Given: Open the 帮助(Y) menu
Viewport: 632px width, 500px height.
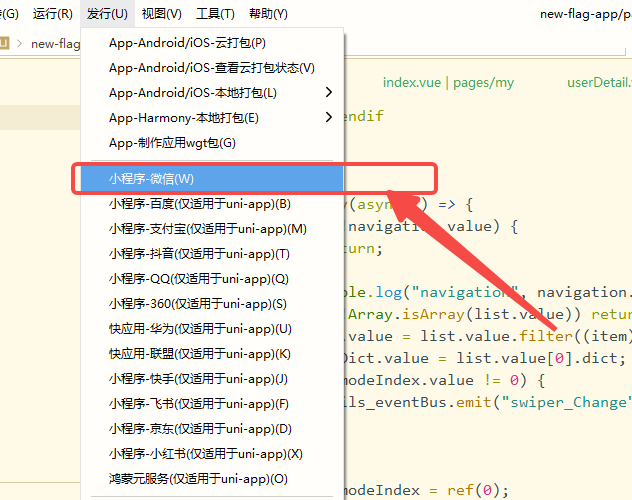Looking at the screenshot, I should [x=268, y=14].
